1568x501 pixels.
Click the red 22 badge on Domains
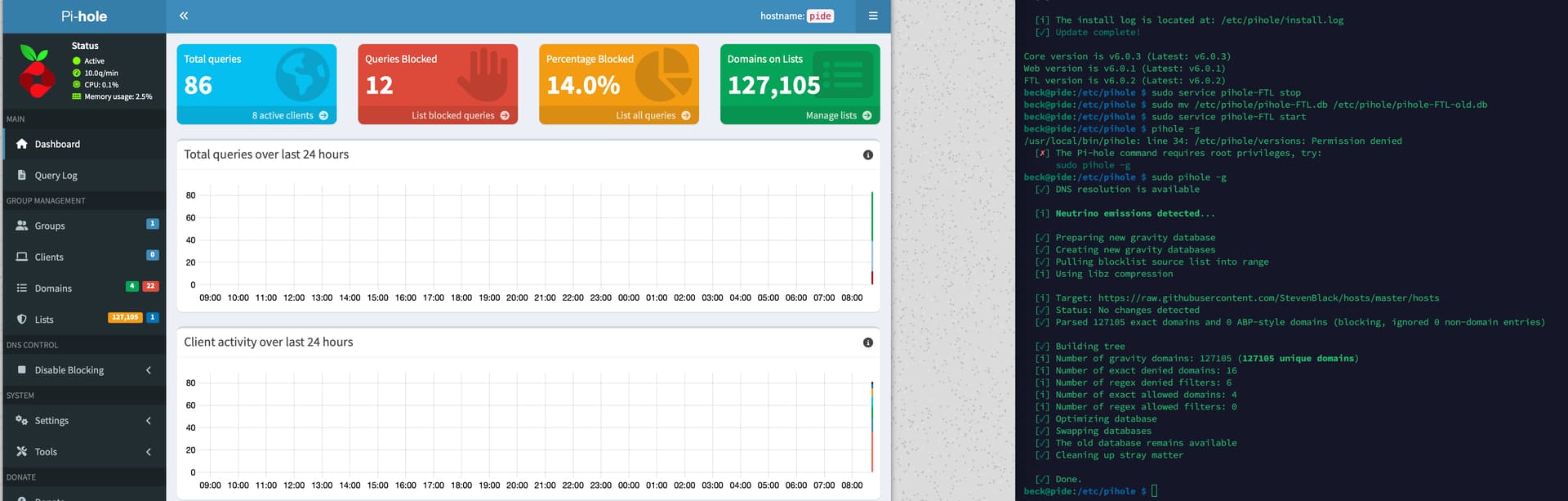coord(150,286)
